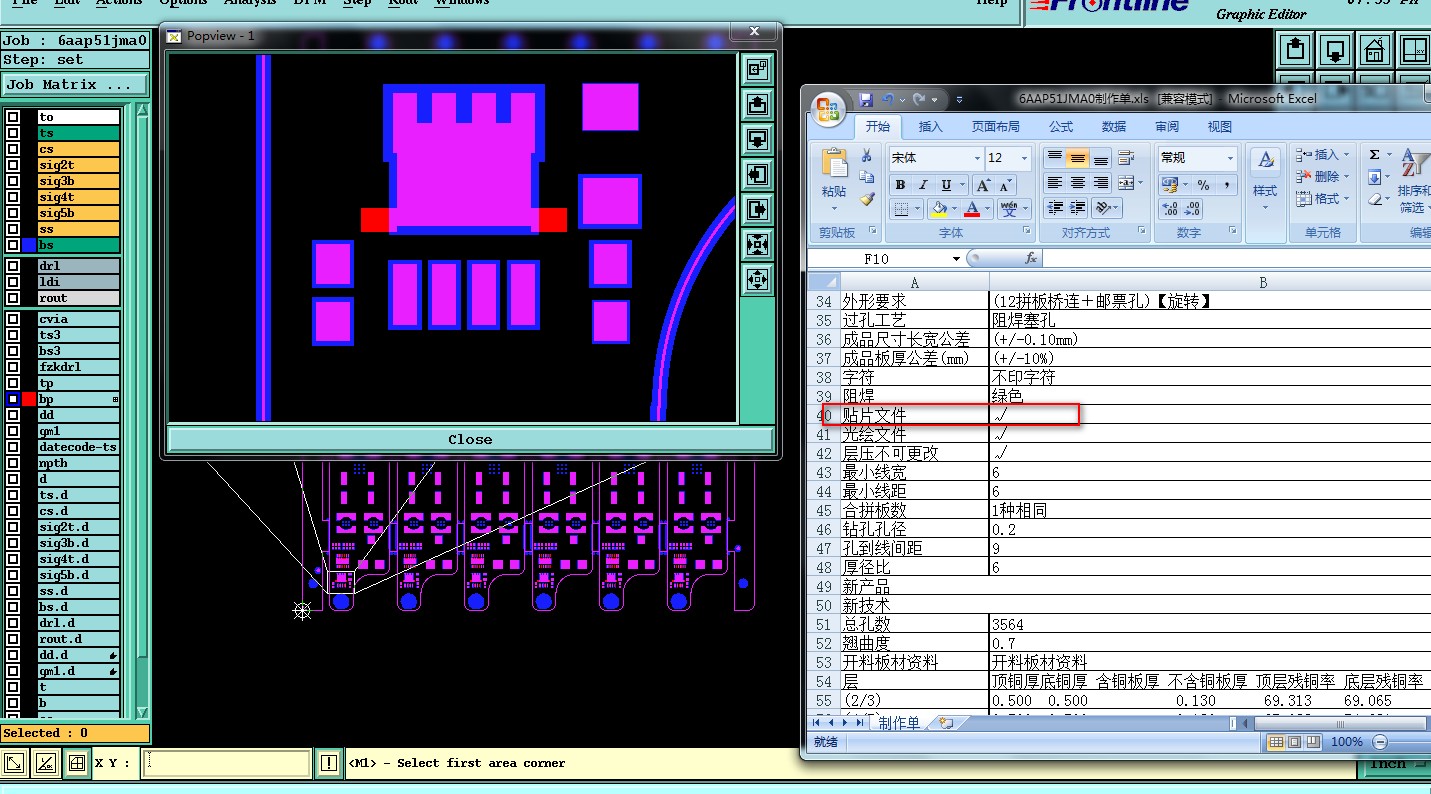Click the Graphic Editor pan-up icon
1431x794 pixels.
[1295, 48]
